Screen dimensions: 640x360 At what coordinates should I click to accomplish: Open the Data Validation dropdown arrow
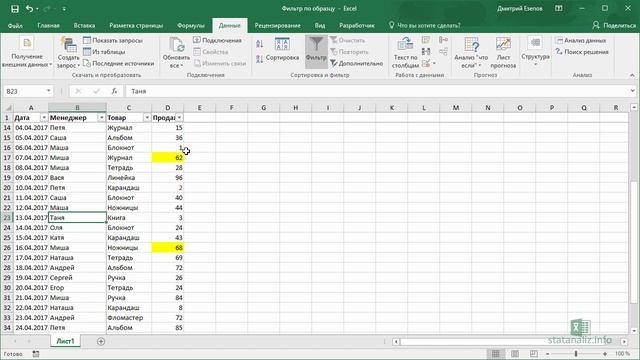coord(434,63)
